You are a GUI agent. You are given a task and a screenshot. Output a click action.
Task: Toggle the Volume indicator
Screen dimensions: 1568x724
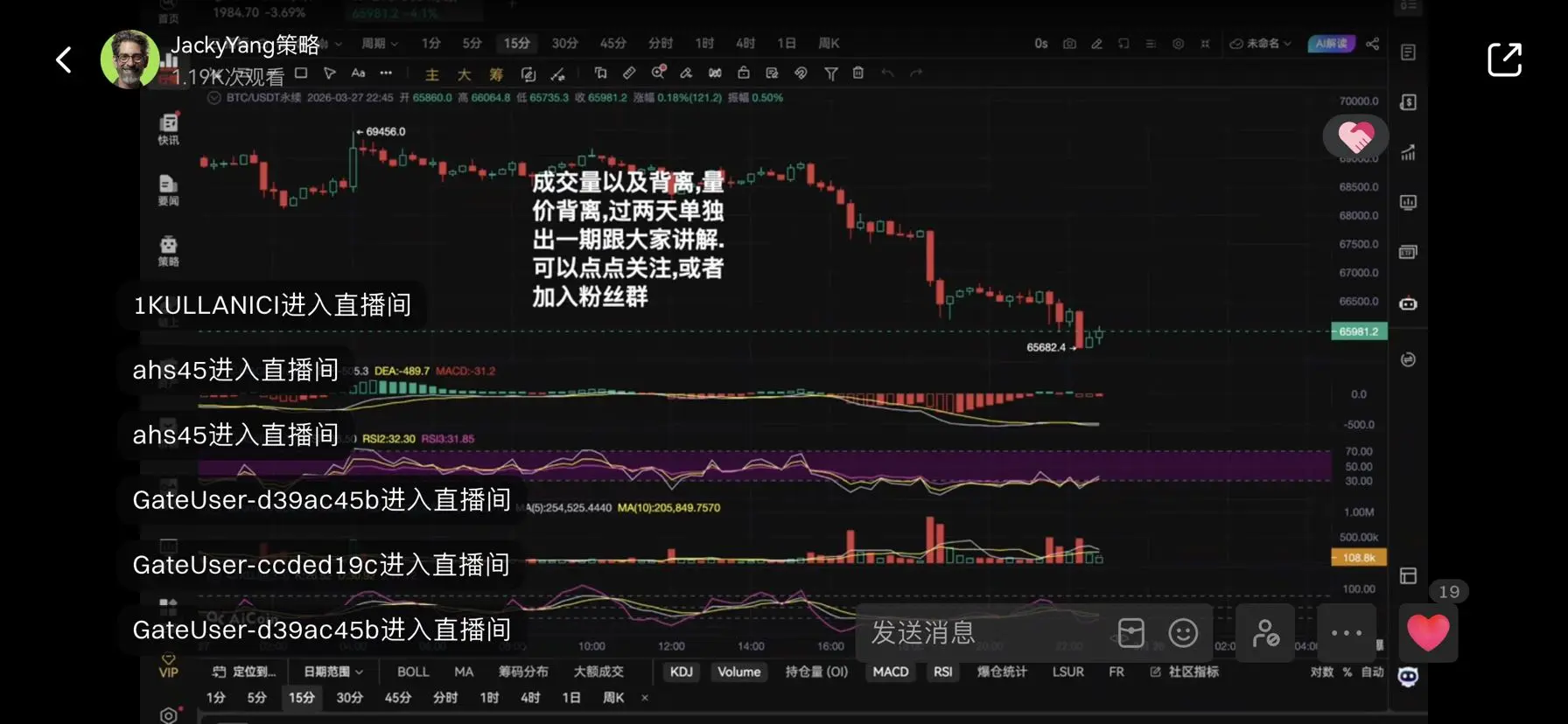pyautogui.click(x=738, y=672)
